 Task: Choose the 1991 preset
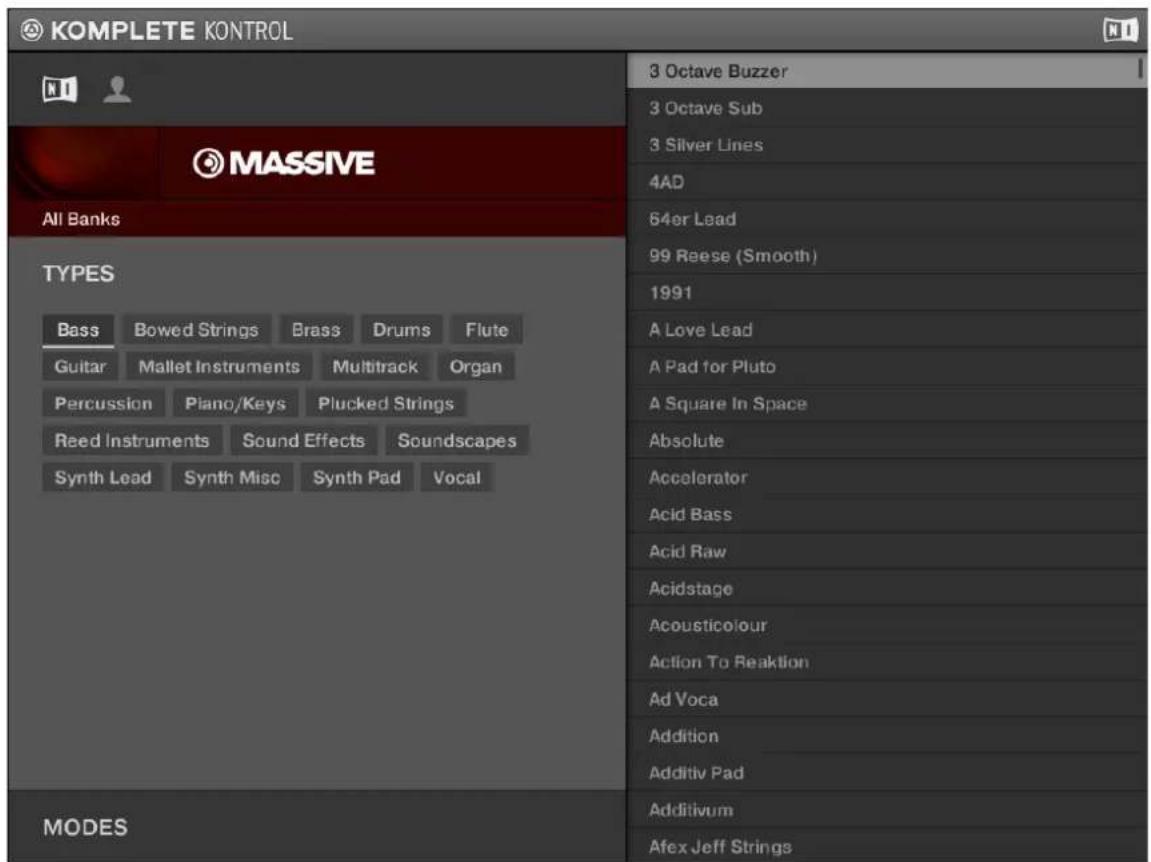pyautogui.click(x=887, y=293)
